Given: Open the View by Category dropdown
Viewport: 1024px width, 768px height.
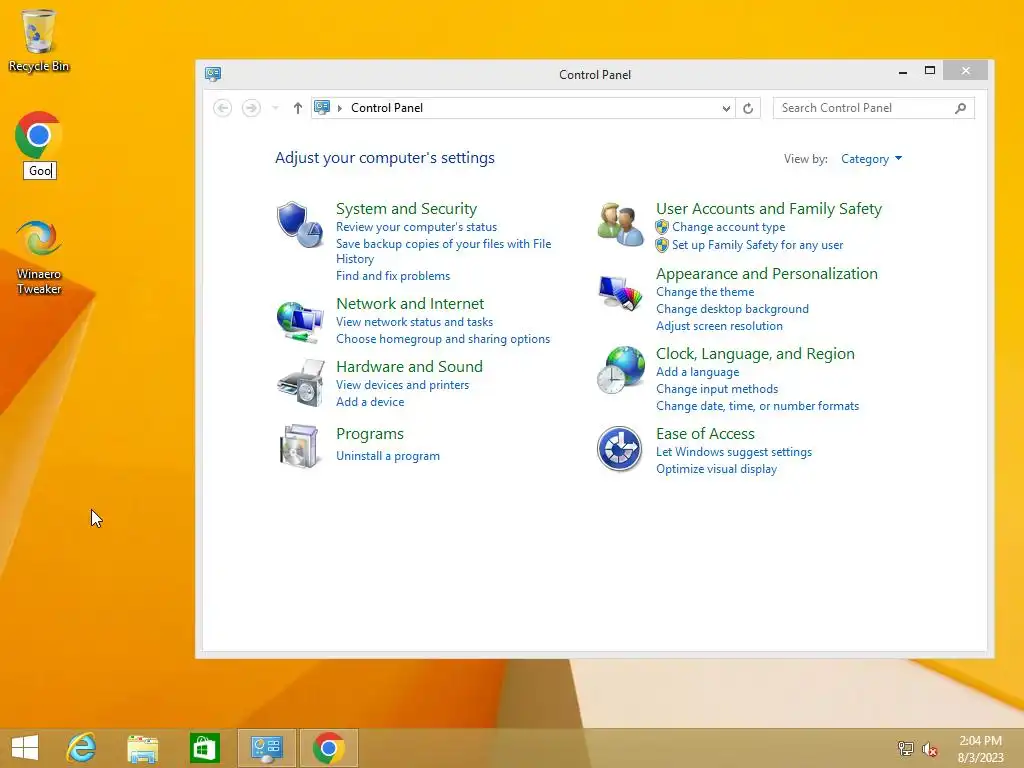Looking at the screenshot, I should (871, 159).
